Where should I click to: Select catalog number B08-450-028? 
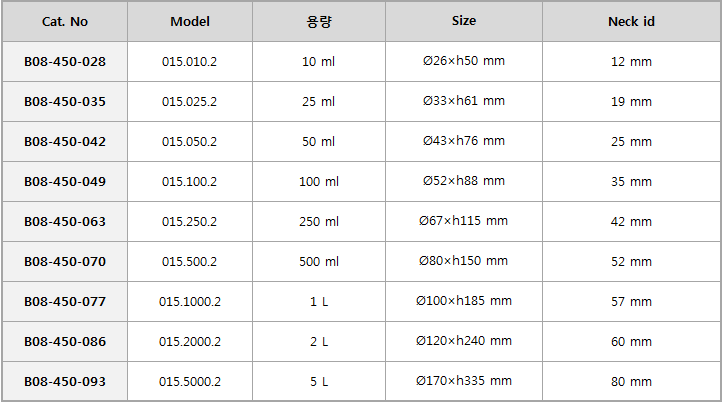[65, 61]
